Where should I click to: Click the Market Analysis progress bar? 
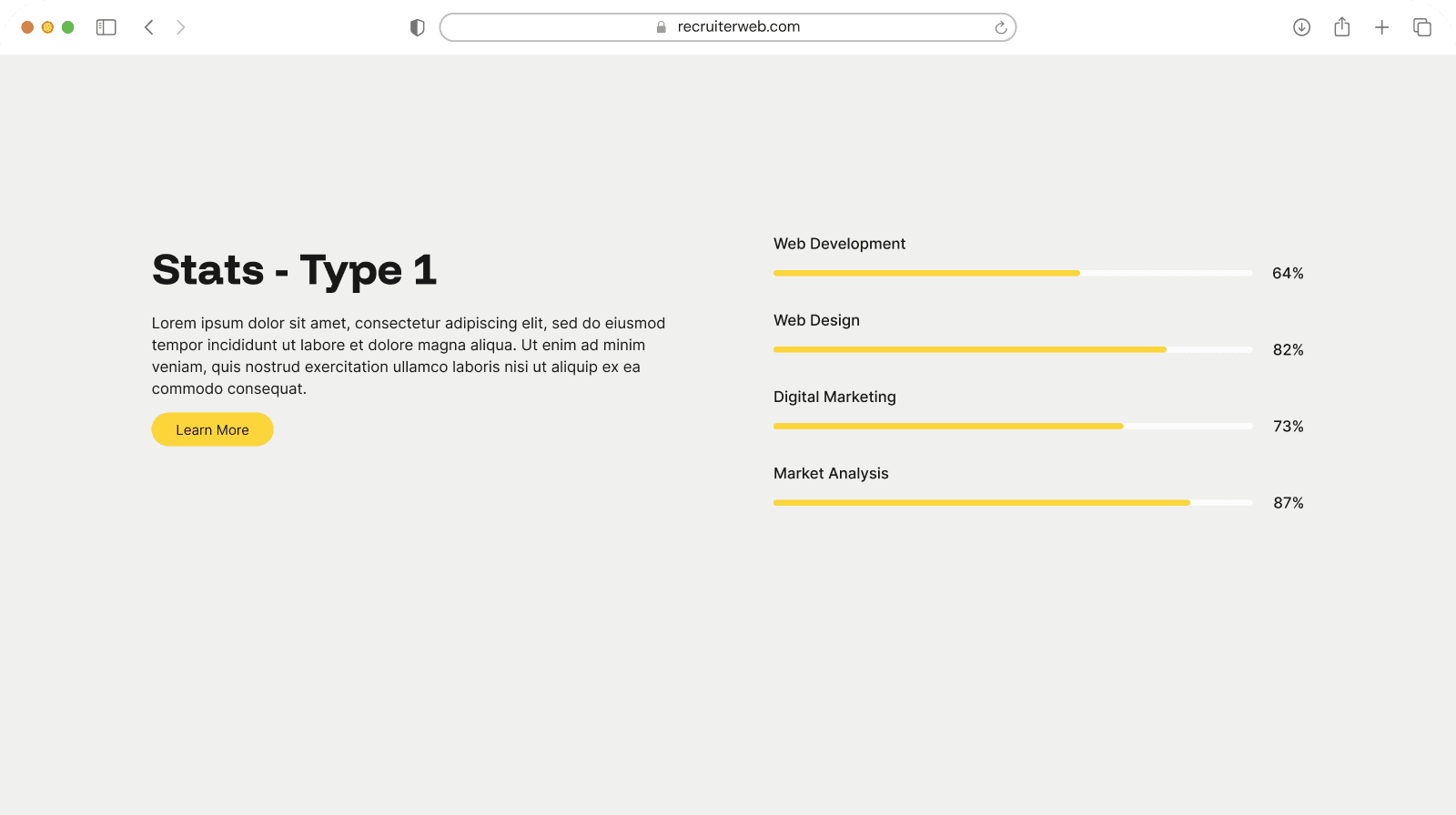click(1012, 502)
